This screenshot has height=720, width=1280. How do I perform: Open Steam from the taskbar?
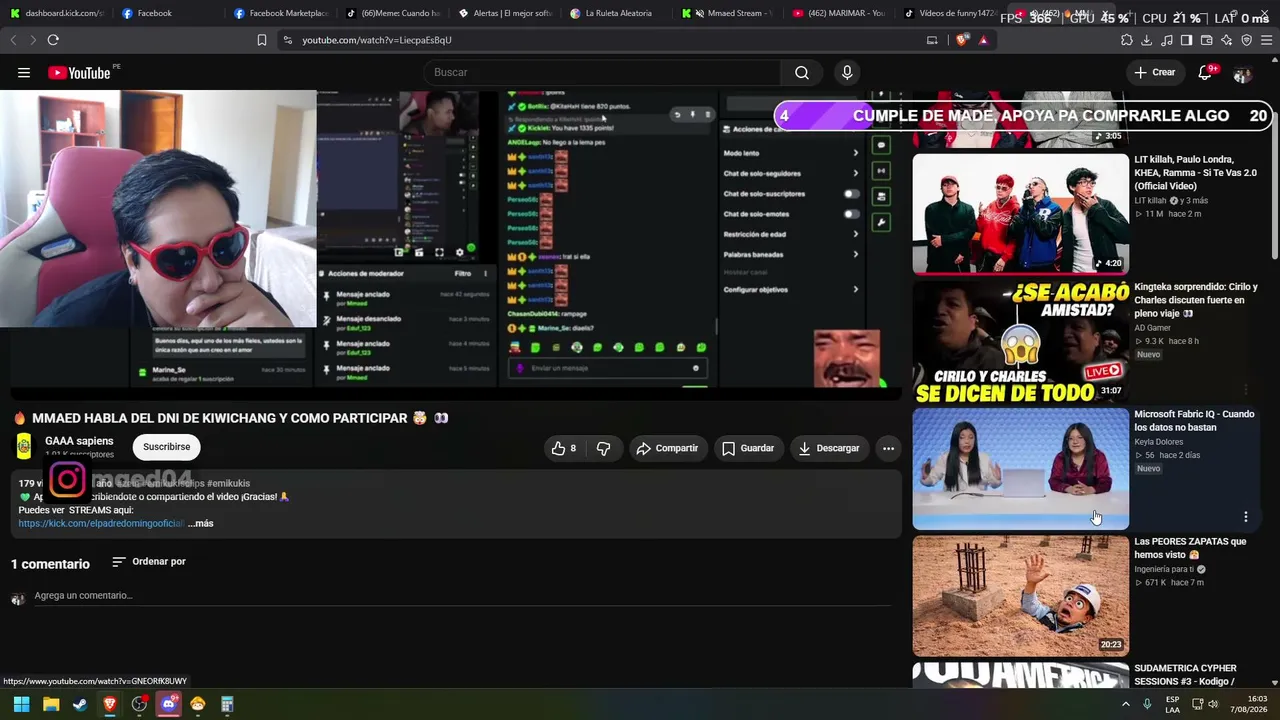click(80, 704)
